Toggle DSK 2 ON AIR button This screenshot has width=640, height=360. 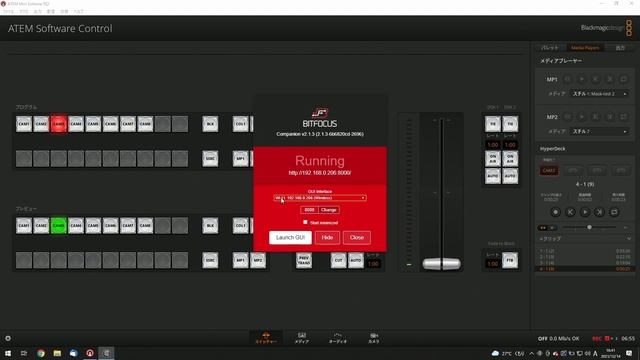[510, 158]
